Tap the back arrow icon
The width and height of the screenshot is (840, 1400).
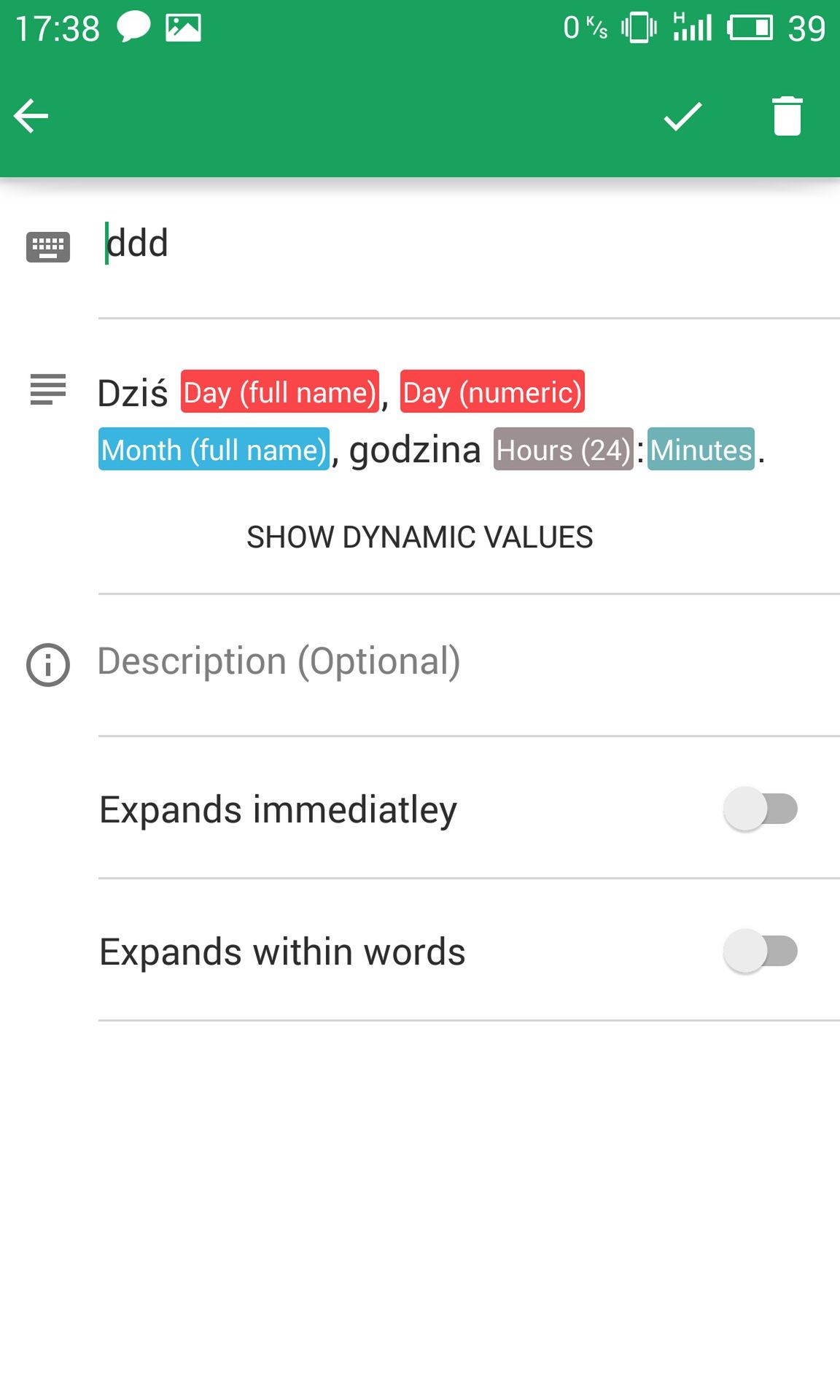point(31,117)
